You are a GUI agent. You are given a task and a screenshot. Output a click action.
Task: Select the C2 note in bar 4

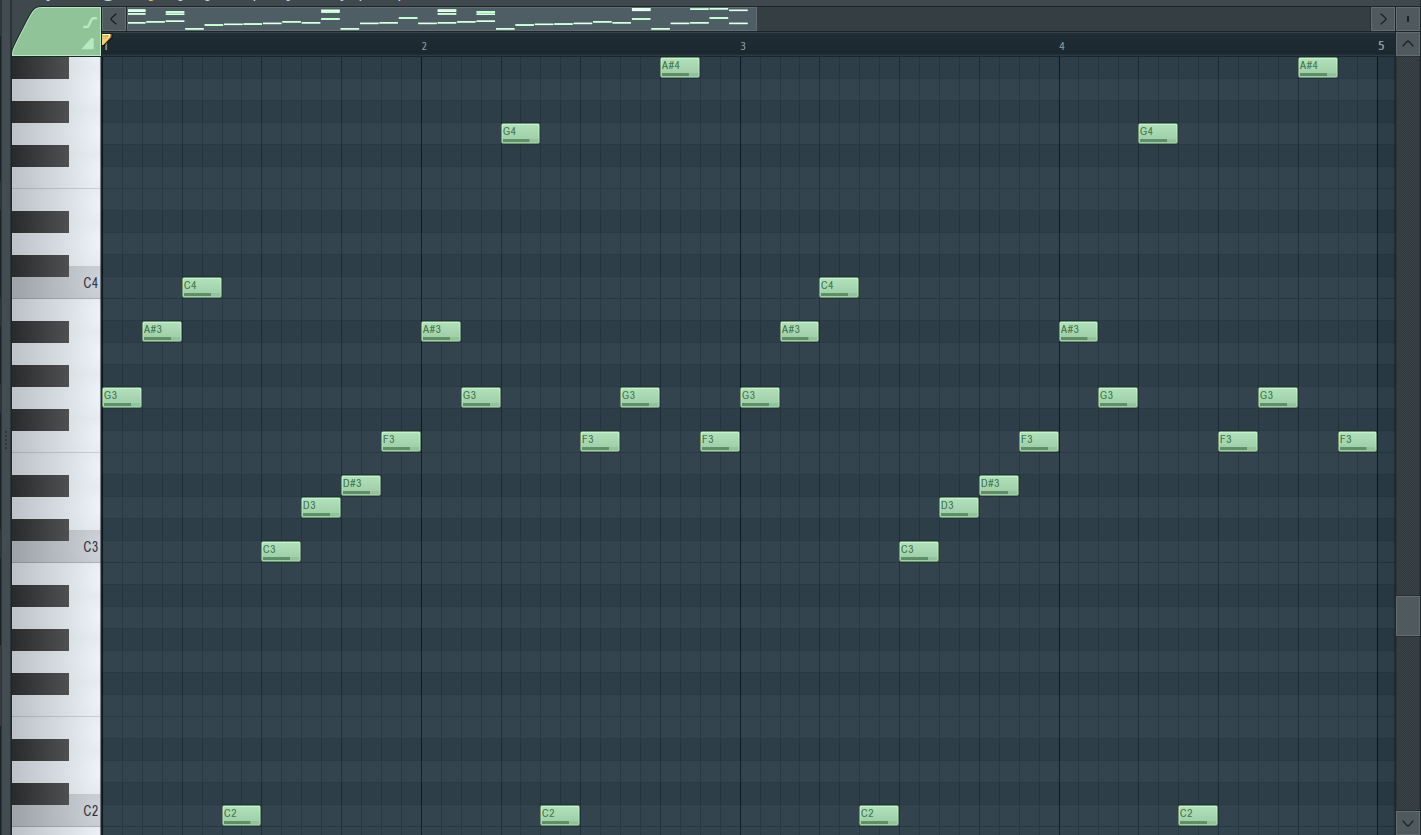(x=1198, y=815)
